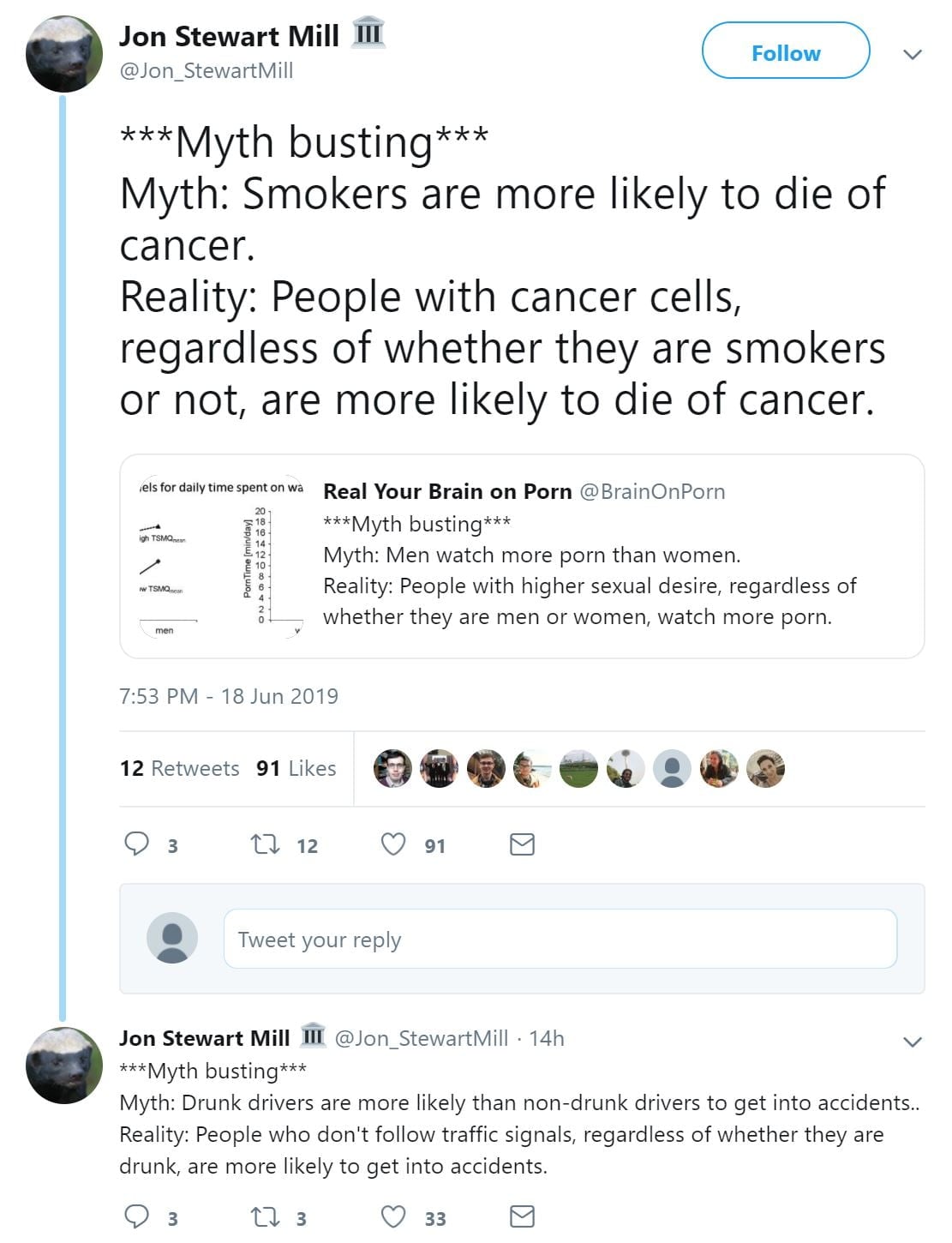Retweet the main Myth busting tweet
Screen dimensions: 952x1243
pyautogui.click(x=265, y=845)
